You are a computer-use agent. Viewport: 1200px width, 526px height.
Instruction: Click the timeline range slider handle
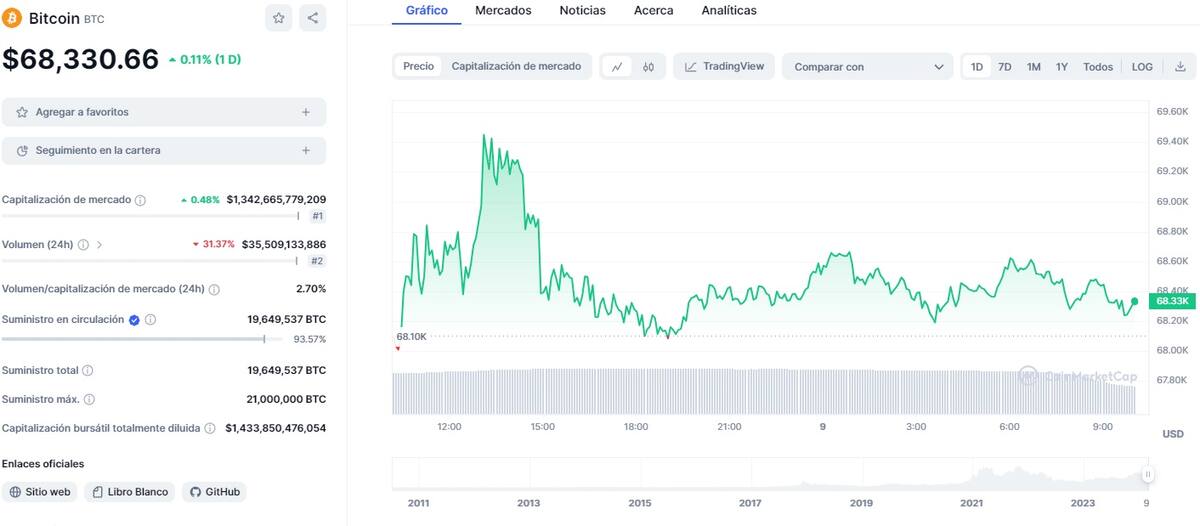tap(1148, 475)
